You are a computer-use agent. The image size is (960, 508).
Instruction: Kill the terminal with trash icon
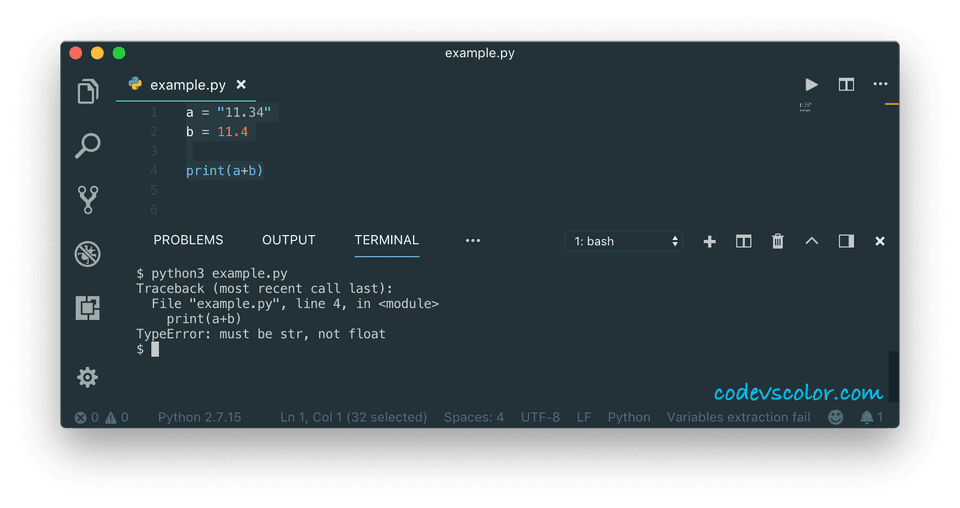(778, 241)
